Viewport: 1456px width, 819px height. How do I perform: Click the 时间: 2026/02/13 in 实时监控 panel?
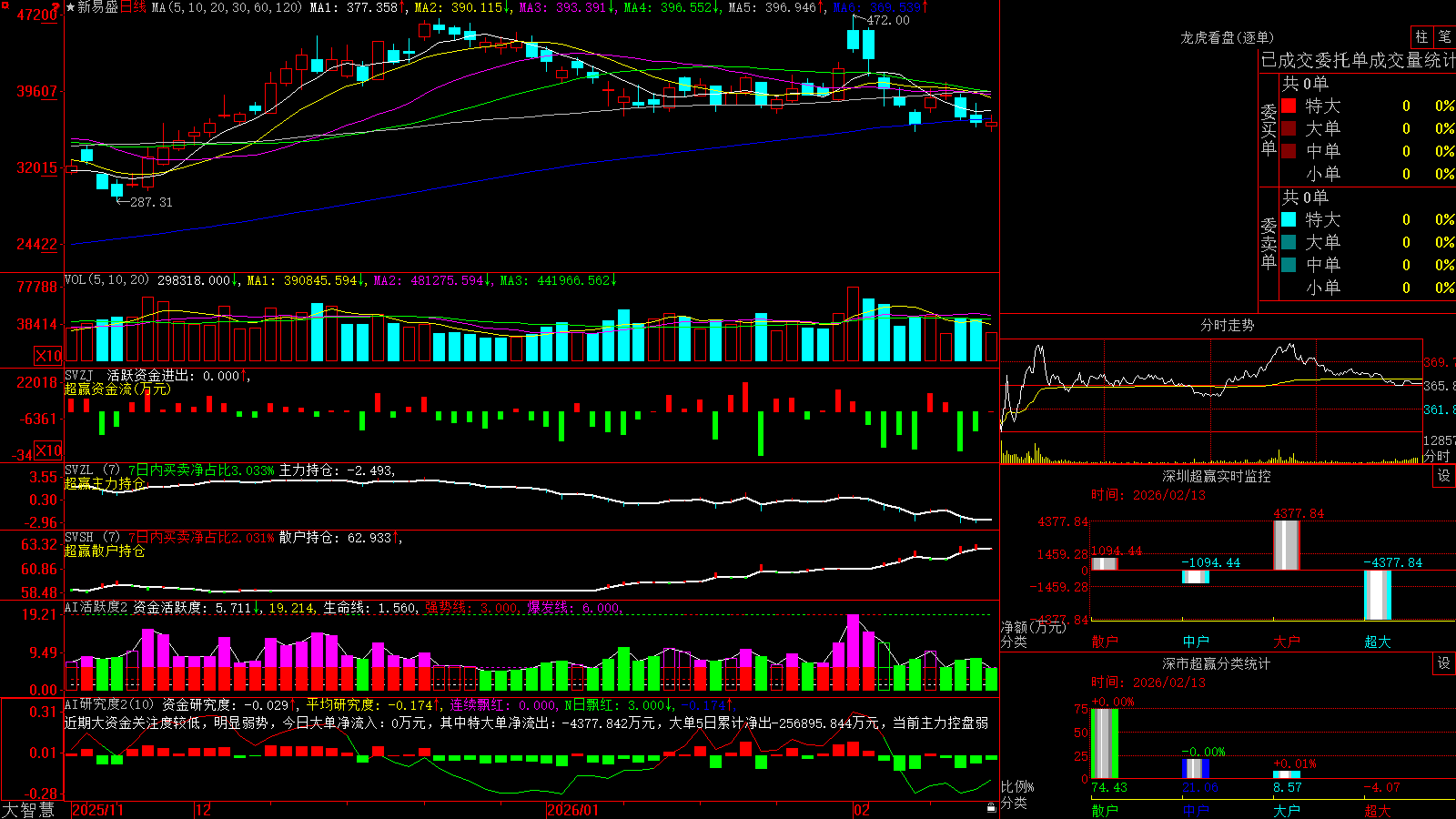[1148, 495]
